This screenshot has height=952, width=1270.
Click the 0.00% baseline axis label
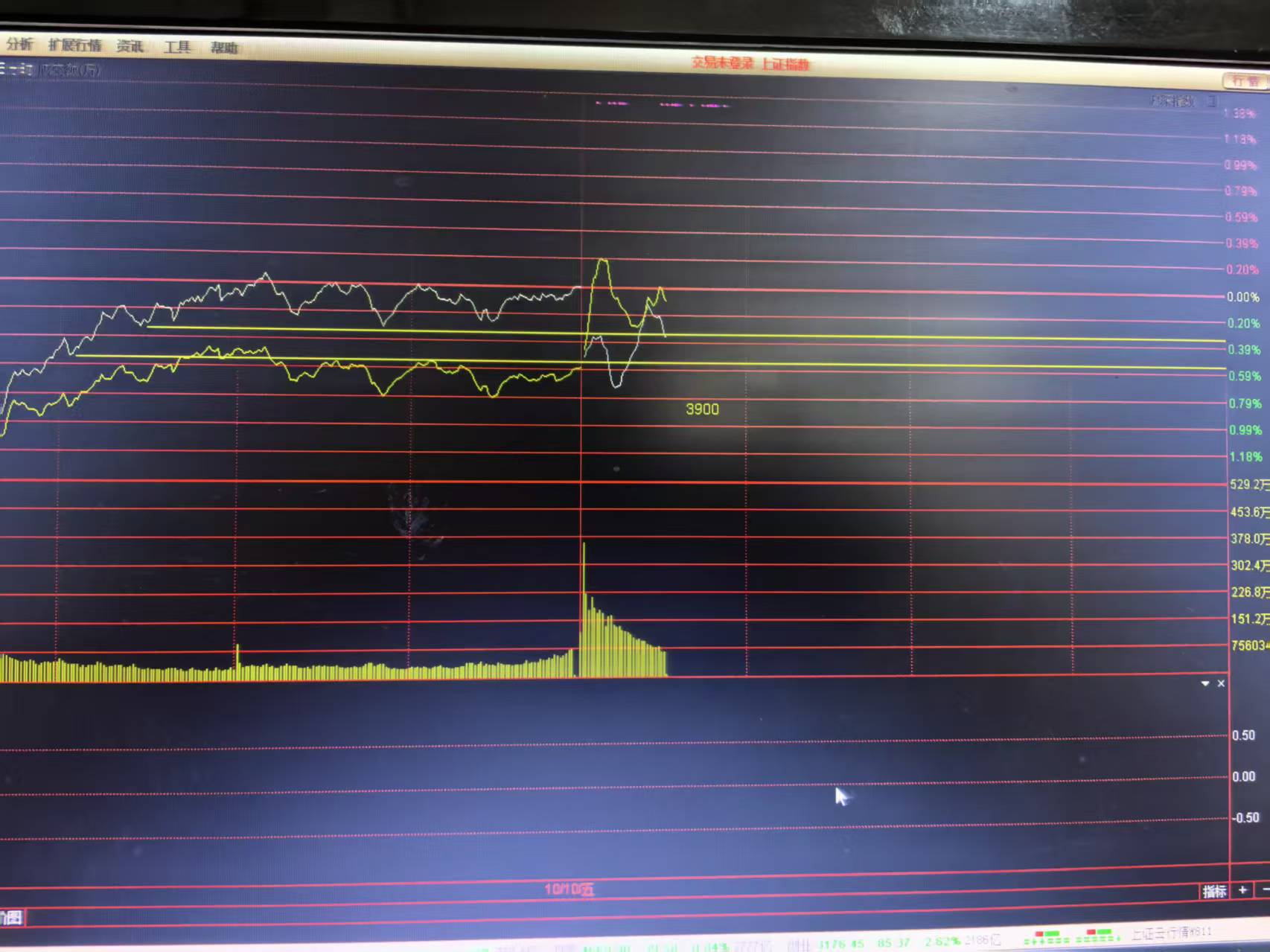click(x=1243, y=297)
